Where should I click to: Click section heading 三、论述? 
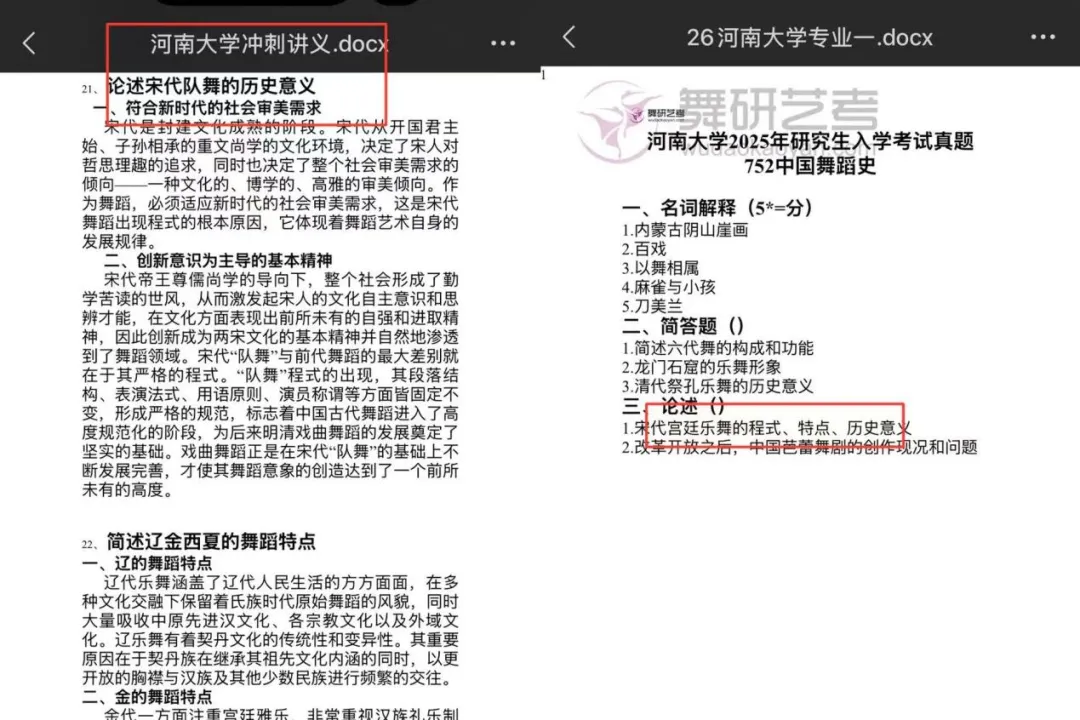click(x=674, y=407)
